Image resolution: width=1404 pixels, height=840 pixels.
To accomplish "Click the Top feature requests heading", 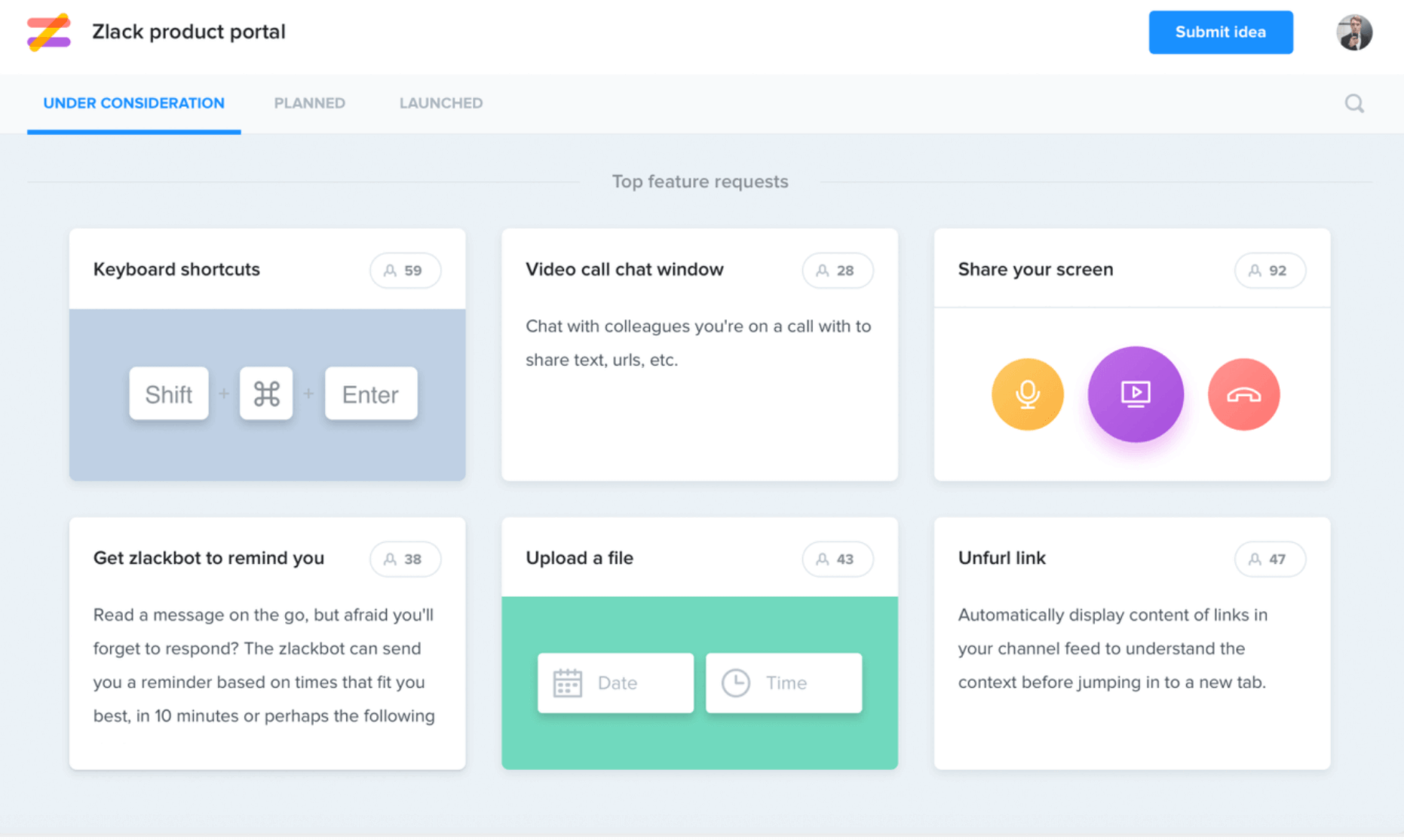I will pos(700,182).
